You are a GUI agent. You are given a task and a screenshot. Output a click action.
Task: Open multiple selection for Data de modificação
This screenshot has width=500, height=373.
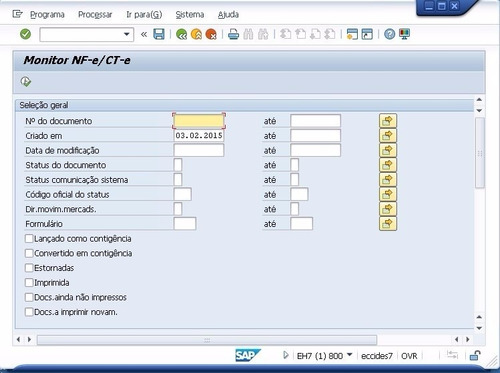(388, 150)
